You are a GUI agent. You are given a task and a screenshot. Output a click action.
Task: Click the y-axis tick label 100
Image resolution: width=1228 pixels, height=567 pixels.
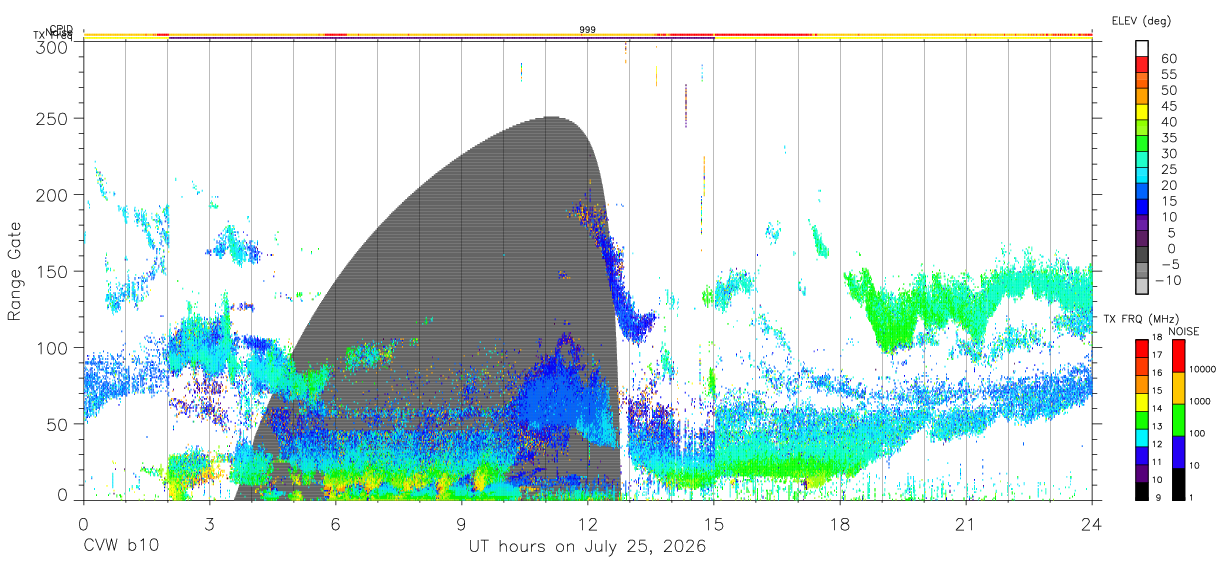[51, 347]
